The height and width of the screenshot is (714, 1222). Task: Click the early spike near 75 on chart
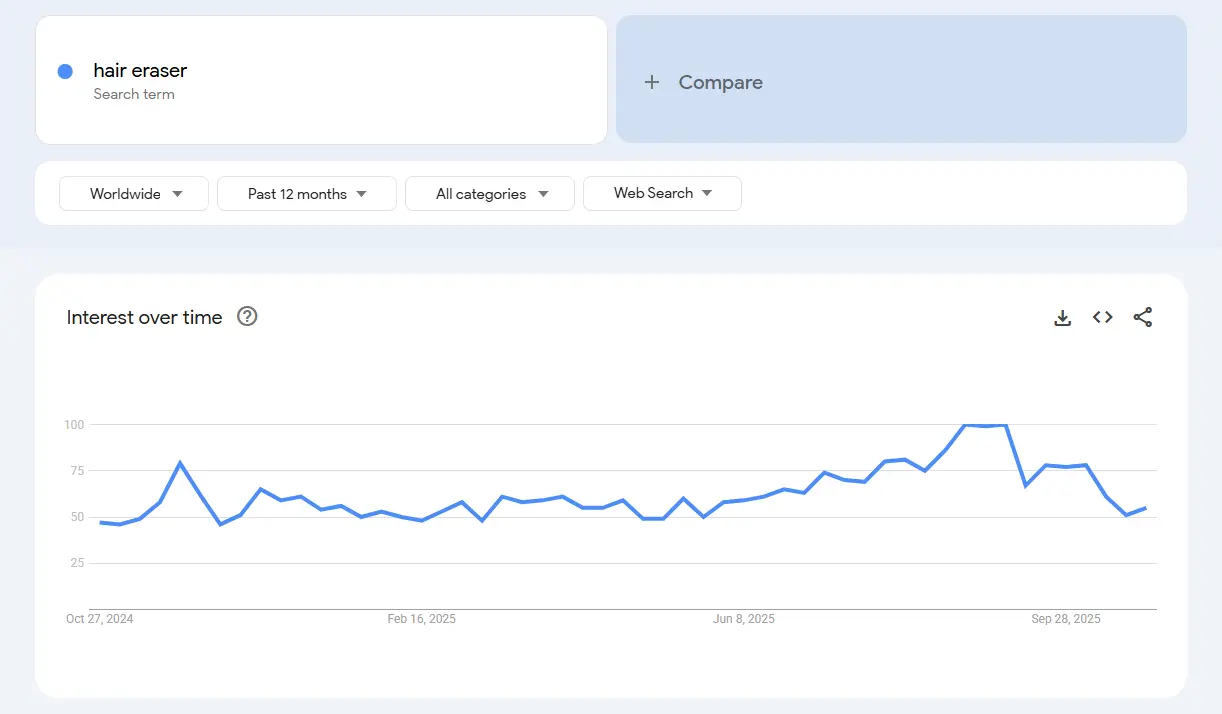pos(180,463)
